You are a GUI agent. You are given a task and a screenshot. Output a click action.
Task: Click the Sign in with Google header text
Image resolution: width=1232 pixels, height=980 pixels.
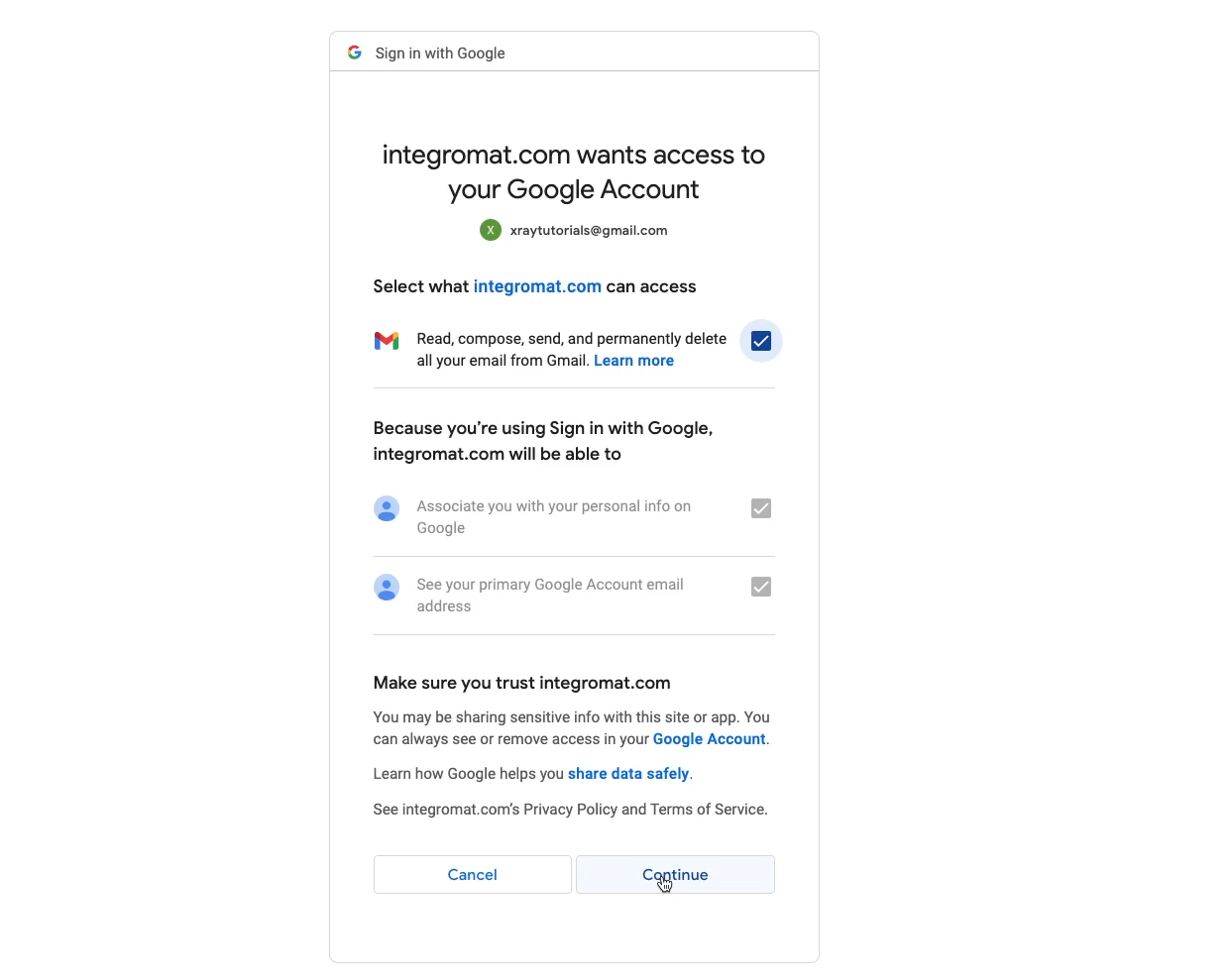pyautogui.click(x=440, y=54)
